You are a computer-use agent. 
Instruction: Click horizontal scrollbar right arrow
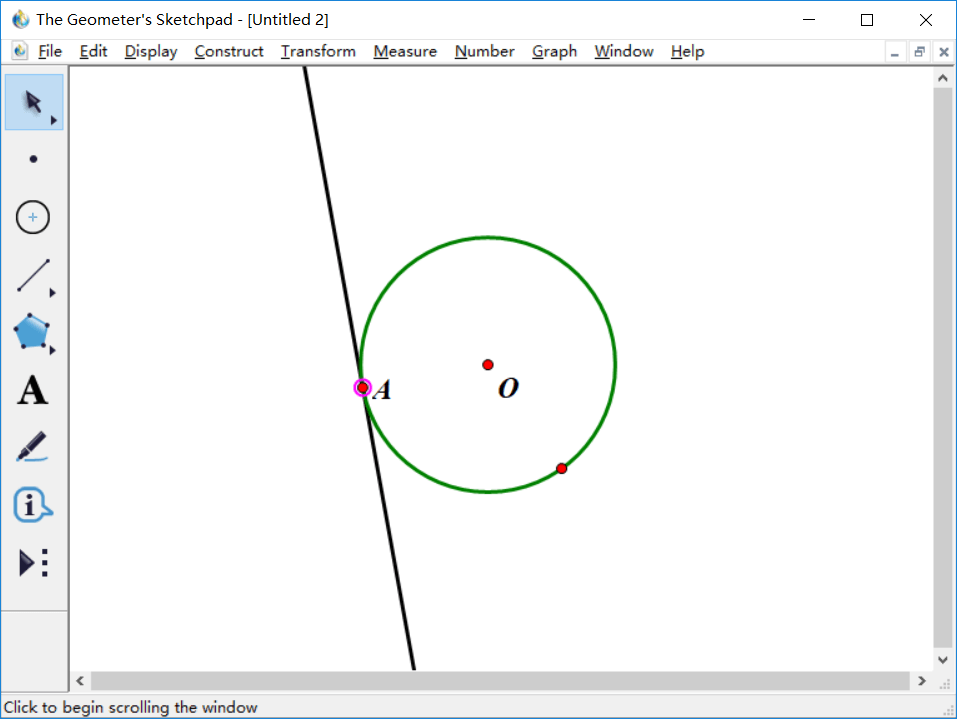921,681
